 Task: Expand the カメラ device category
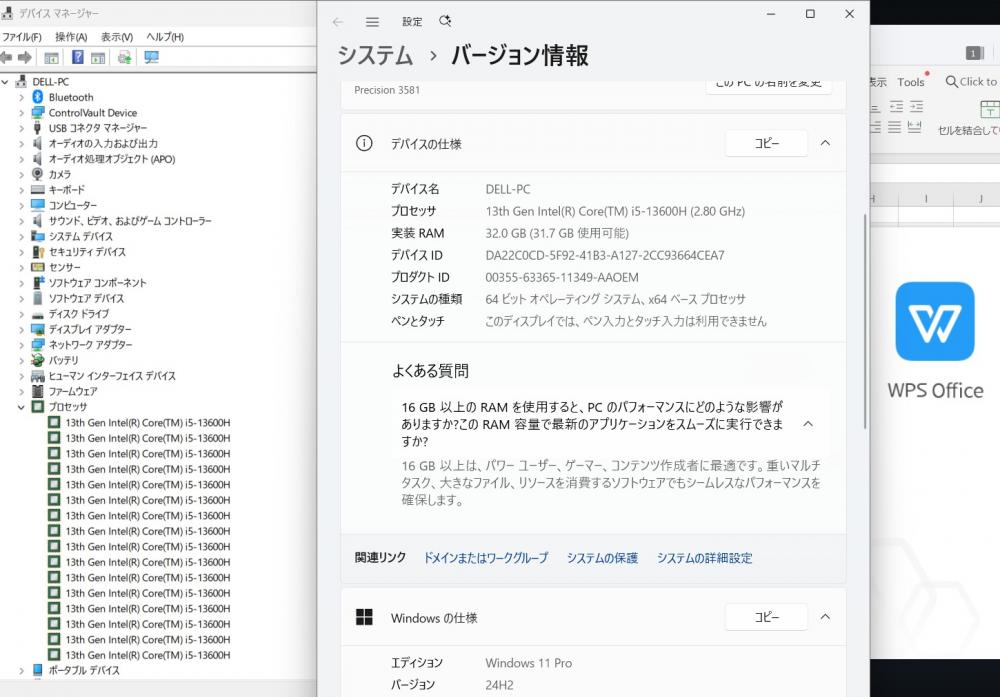[x=21, y=174]
